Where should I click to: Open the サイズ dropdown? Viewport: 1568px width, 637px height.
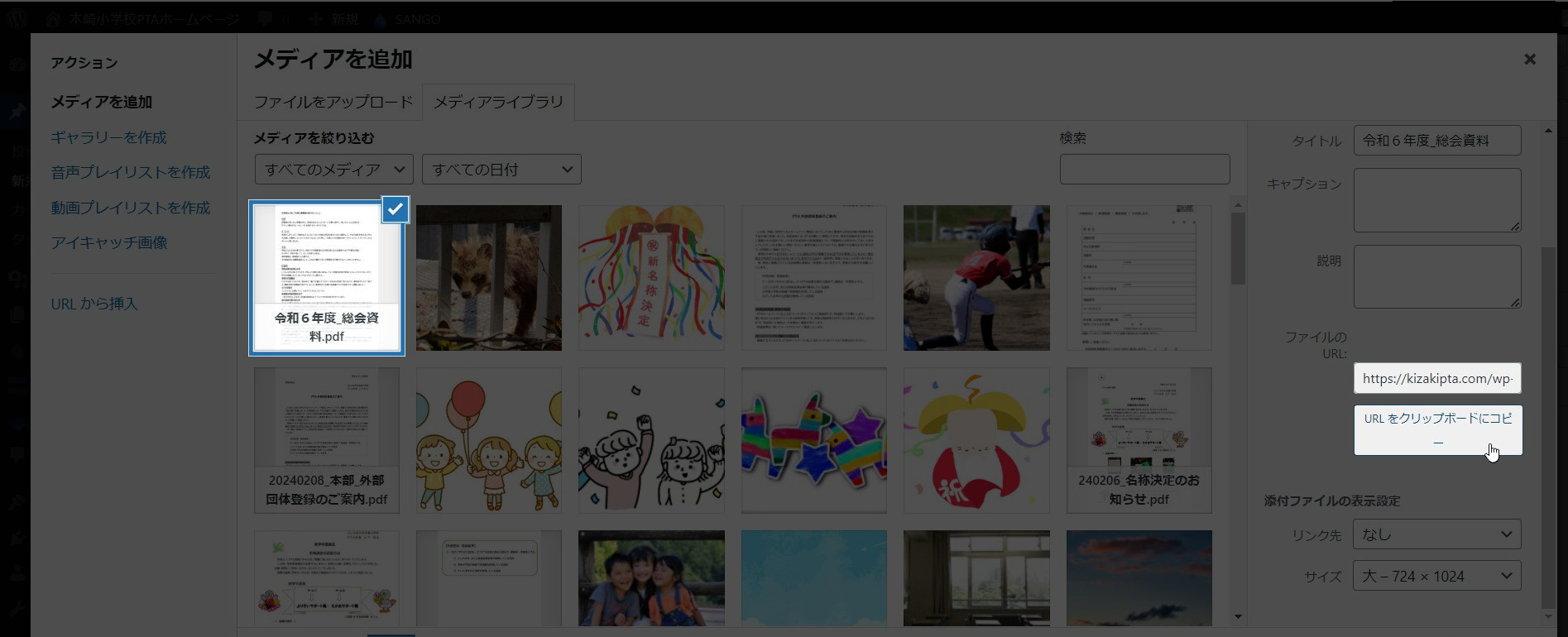[x=1436, y=576]
